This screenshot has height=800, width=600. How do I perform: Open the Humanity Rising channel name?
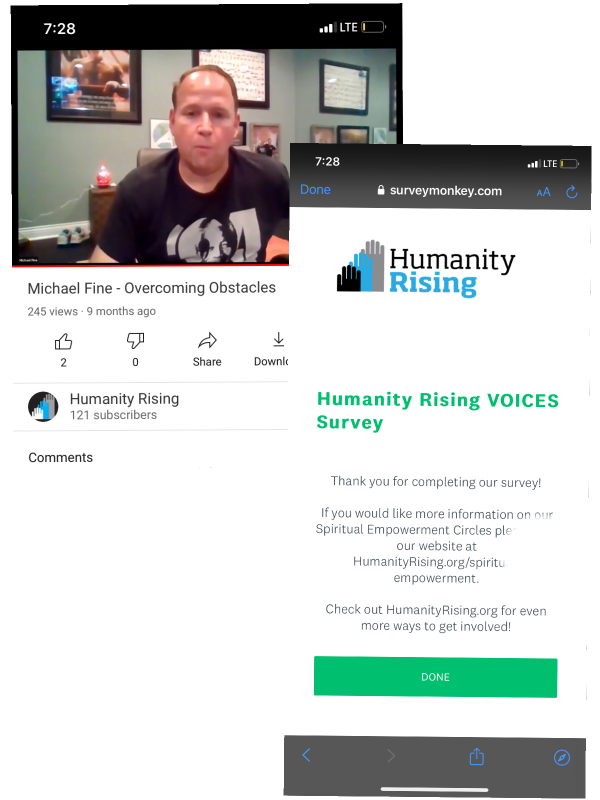pos(124,398)
